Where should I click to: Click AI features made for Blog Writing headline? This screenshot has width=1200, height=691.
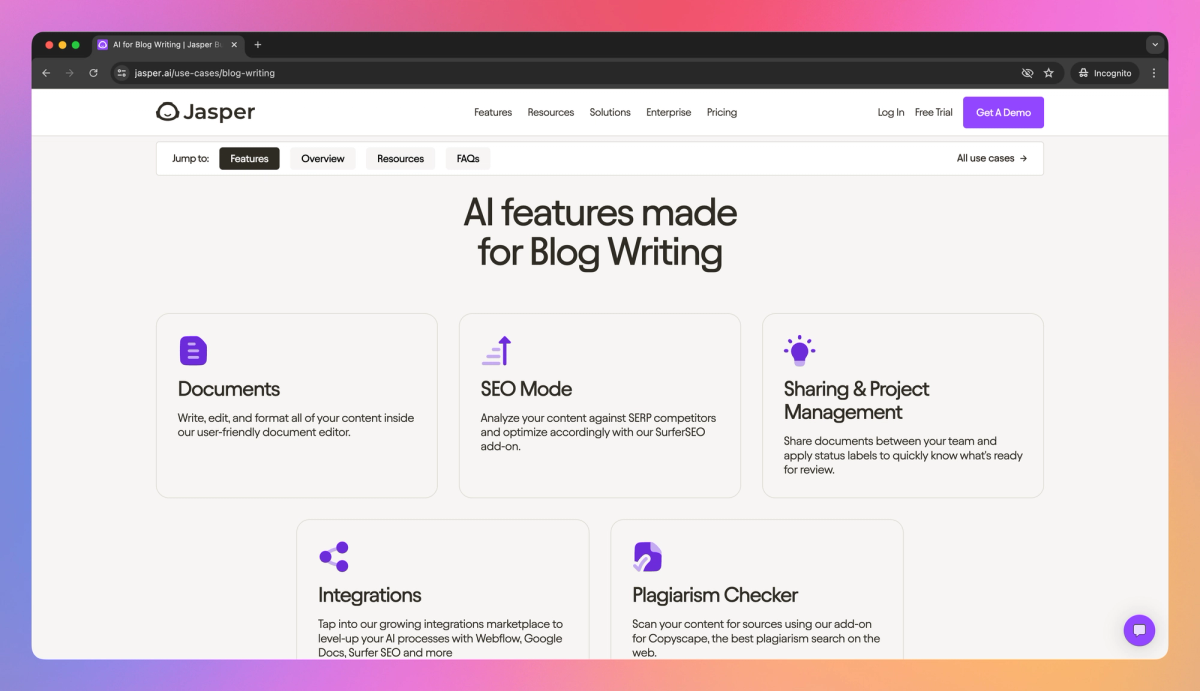pyautogui.click(x=600, y=232)
